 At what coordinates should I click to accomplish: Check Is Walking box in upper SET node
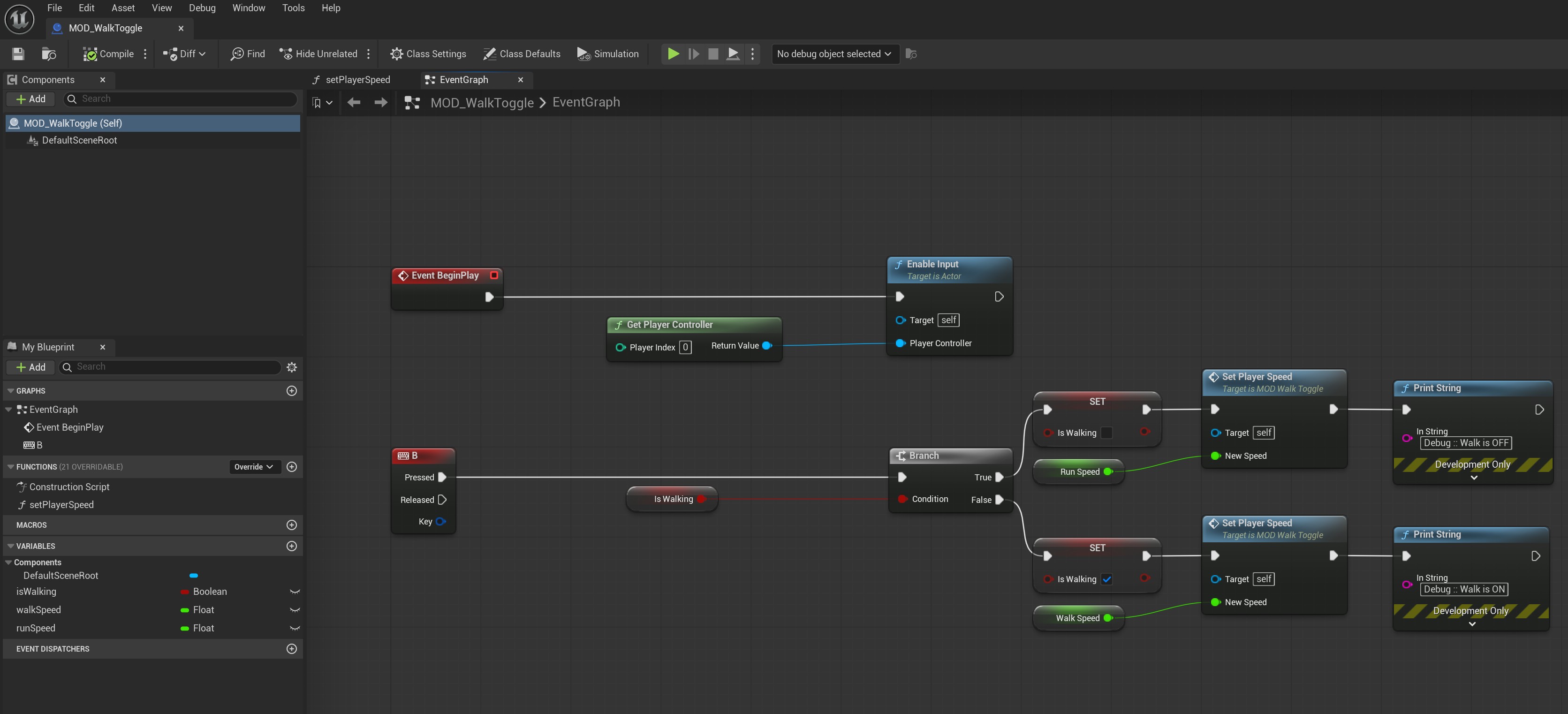[x=1106, y=433]
